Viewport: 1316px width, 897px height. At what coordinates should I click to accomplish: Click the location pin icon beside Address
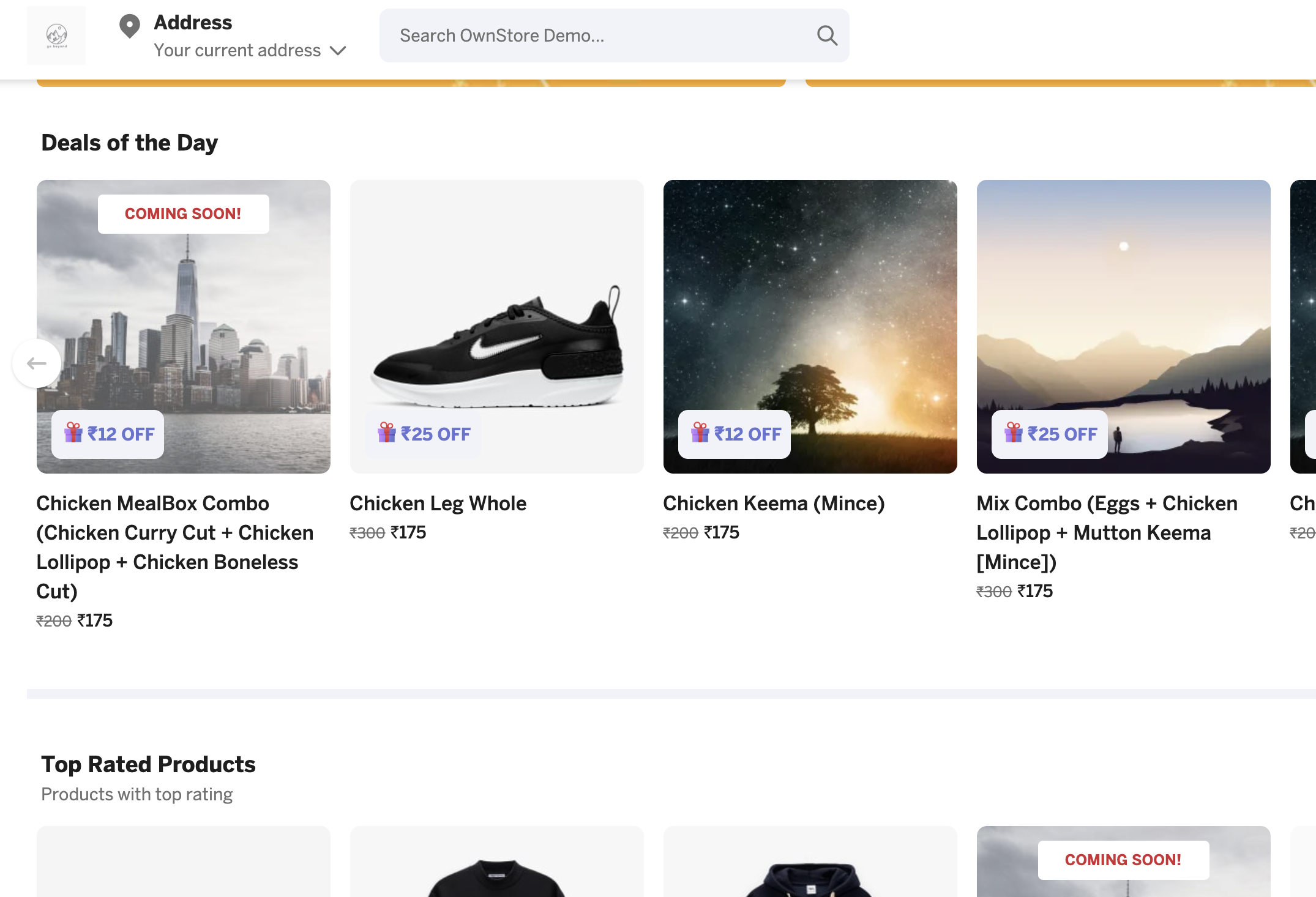click(x=129, y=26)
